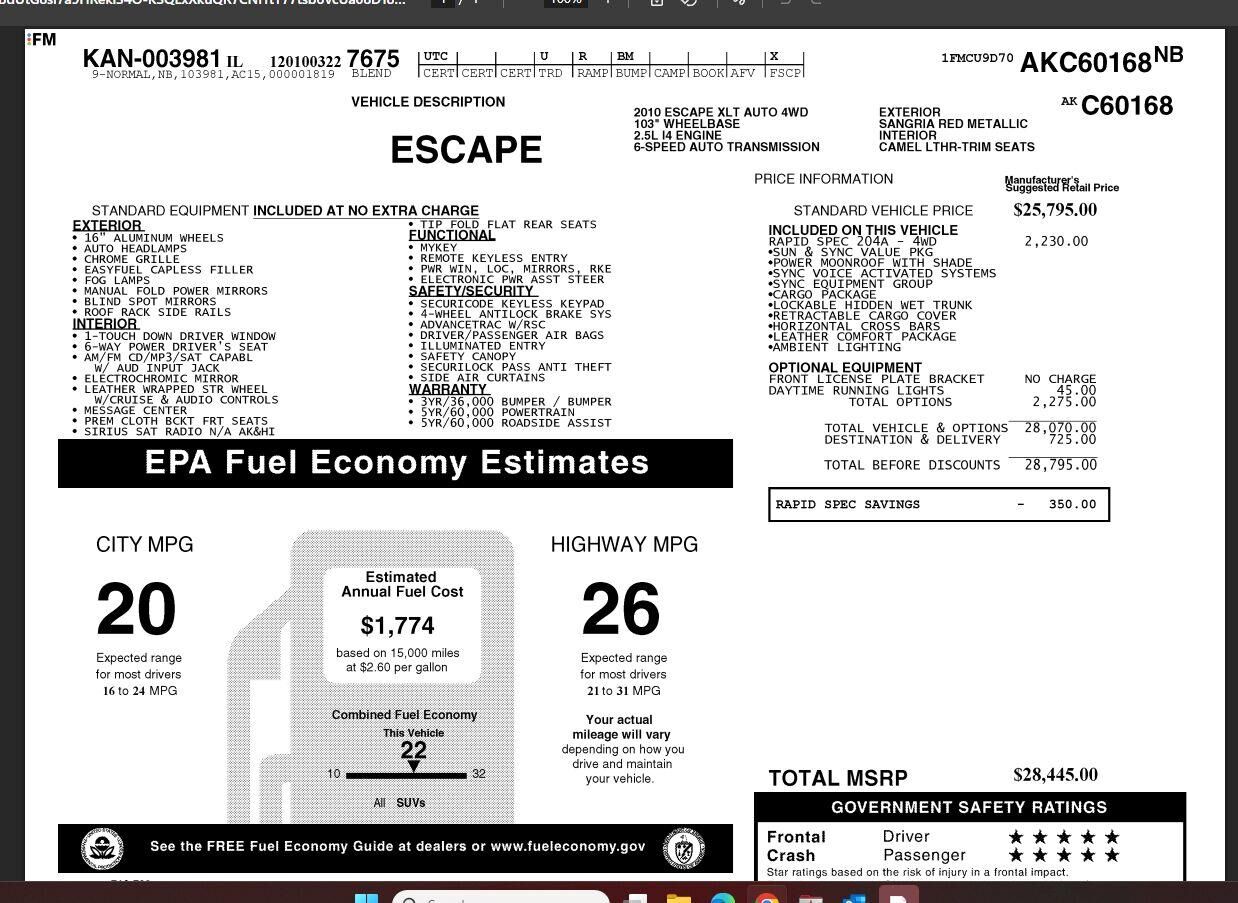Viewport: 1238px width, 903px height.
Task: Click the Passenger five-star frontal rating
Action: pos(1064,855)
